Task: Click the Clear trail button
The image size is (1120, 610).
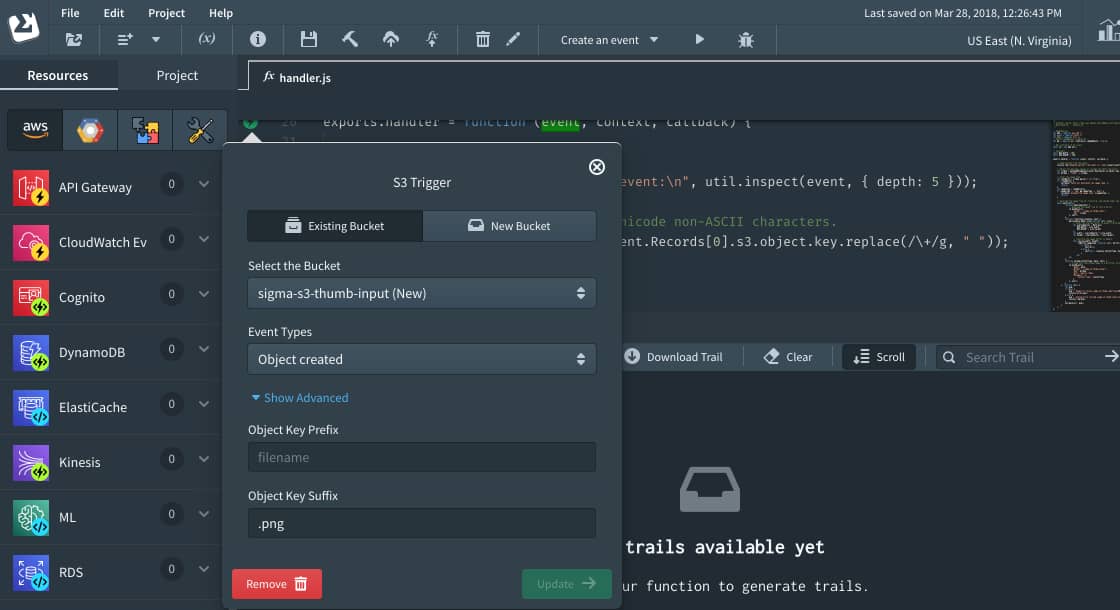Action: coord(788,357)
